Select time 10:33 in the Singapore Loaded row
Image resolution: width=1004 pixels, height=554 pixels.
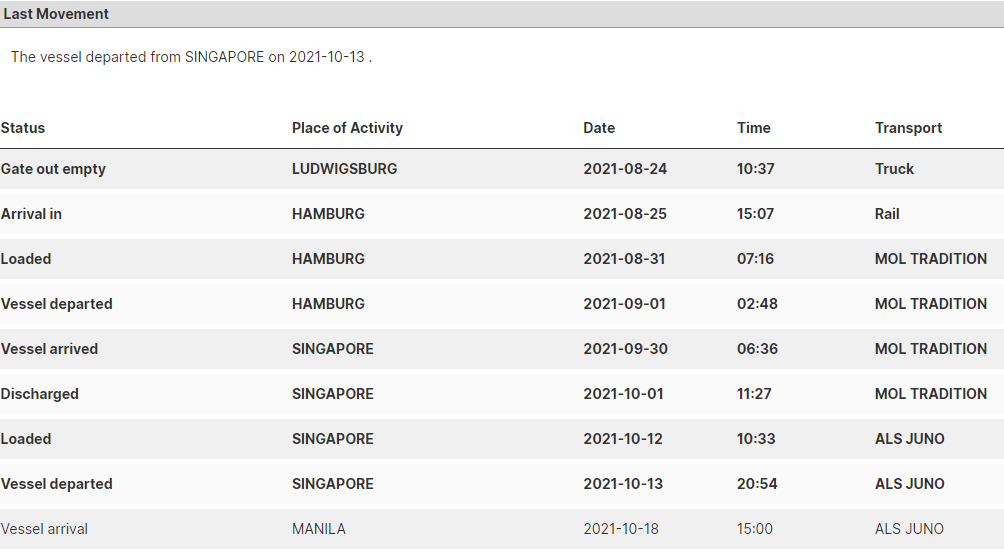coord(756,439)
